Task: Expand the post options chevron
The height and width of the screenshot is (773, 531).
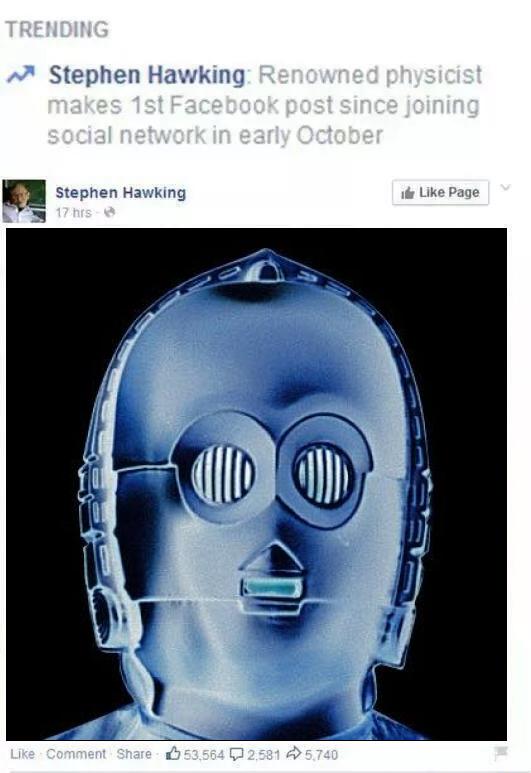Action: (505, 187)
